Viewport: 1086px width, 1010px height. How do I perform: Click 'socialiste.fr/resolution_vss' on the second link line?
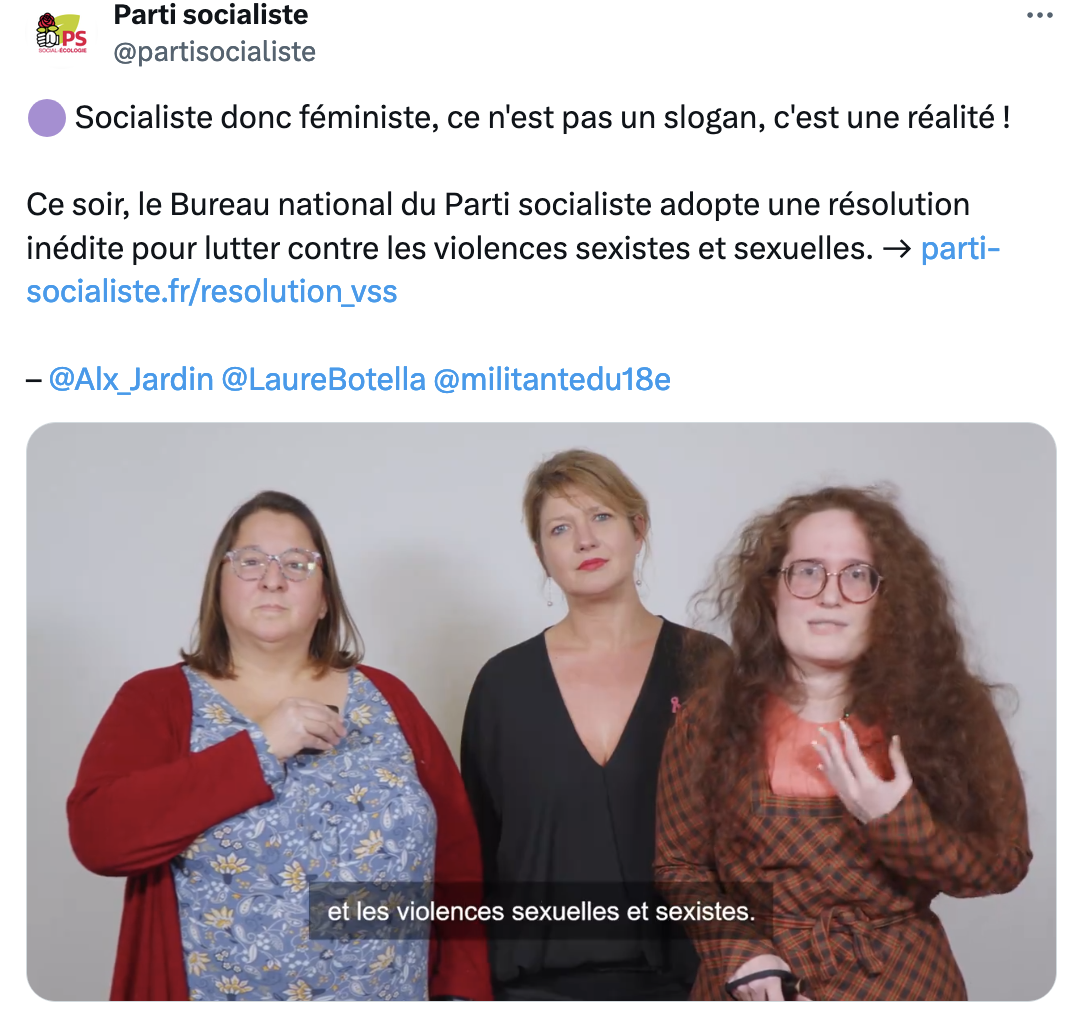(212, 292)
